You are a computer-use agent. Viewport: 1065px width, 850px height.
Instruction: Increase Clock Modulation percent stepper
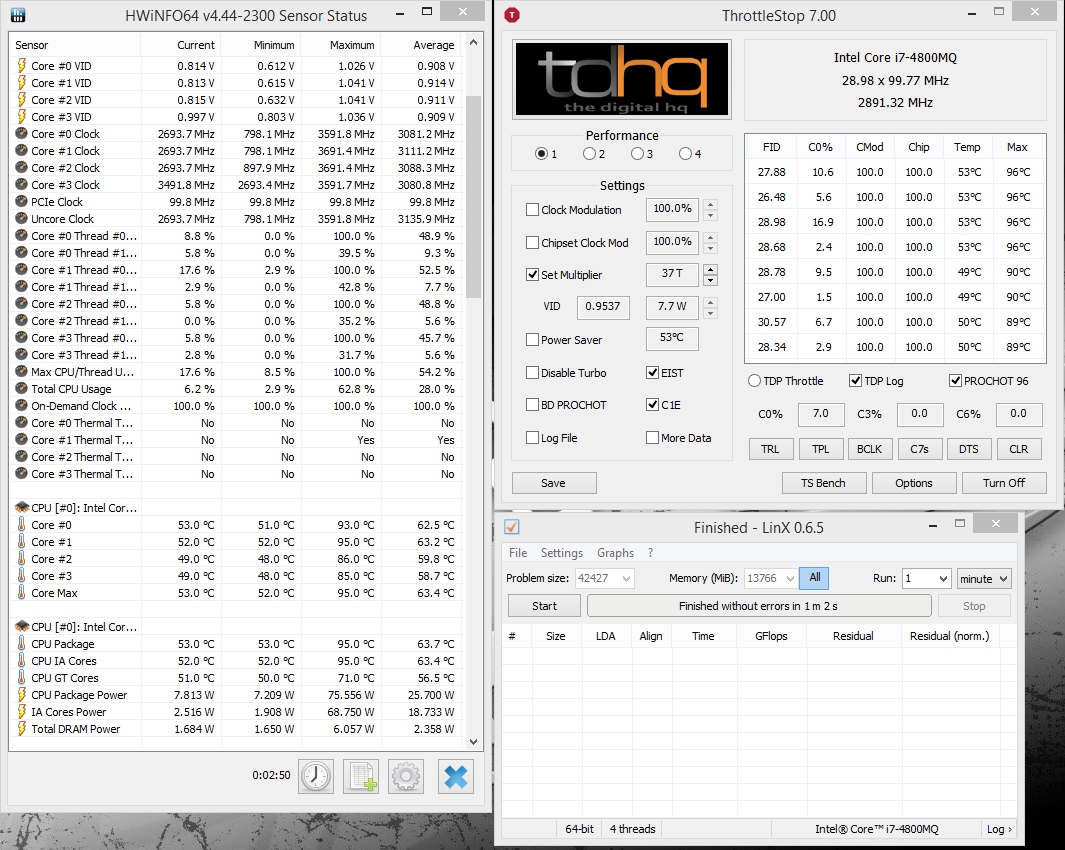[710, 204]
